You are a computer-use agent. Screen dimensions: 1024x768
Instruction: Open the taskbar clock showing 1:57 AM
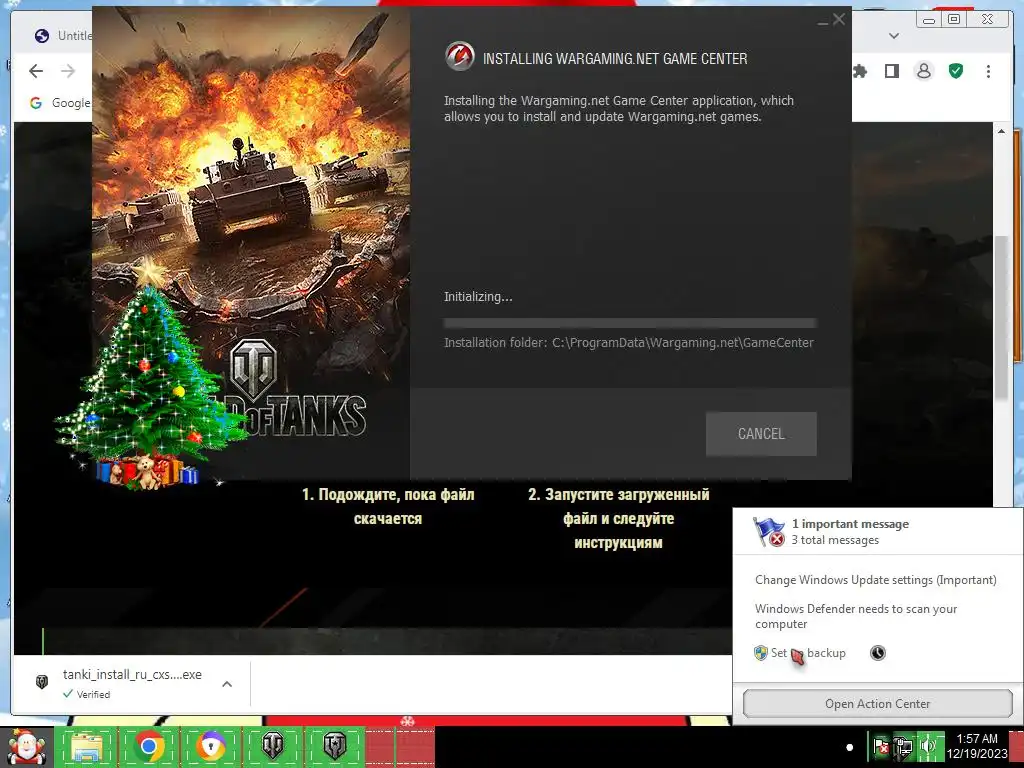click(978, 746)
